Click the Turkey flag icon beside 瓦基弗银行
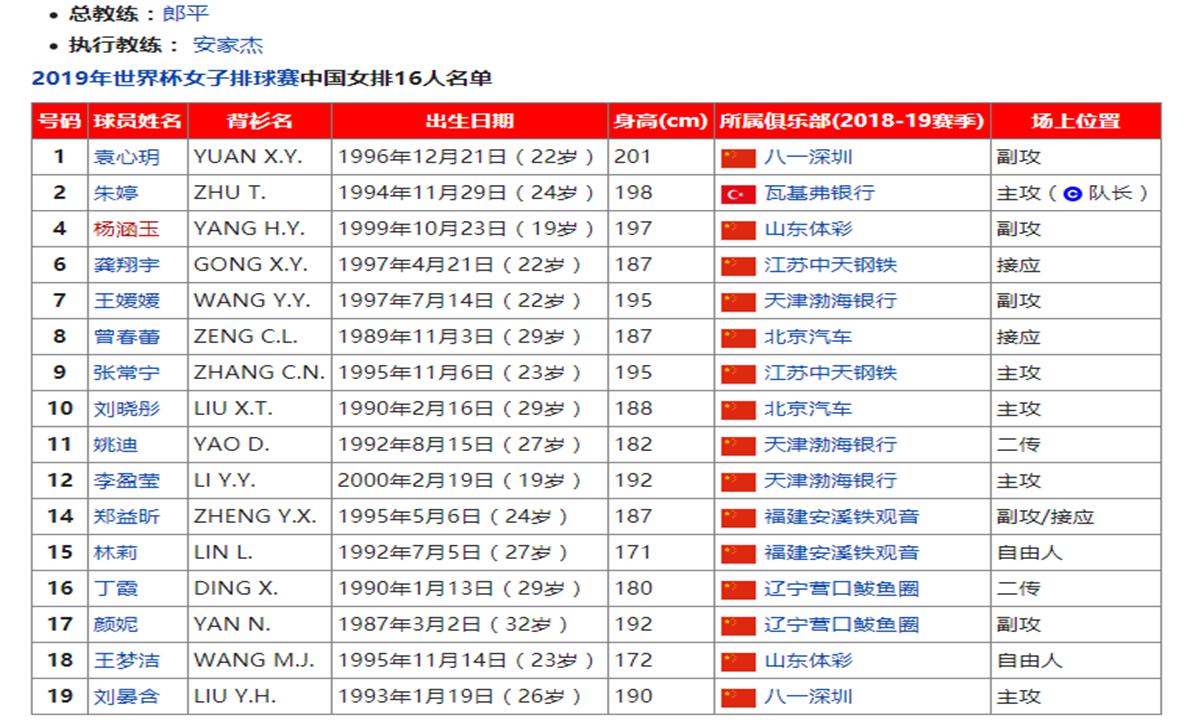Image resolution: width=1190 pixels, height=726 pixels. point(738,194)
